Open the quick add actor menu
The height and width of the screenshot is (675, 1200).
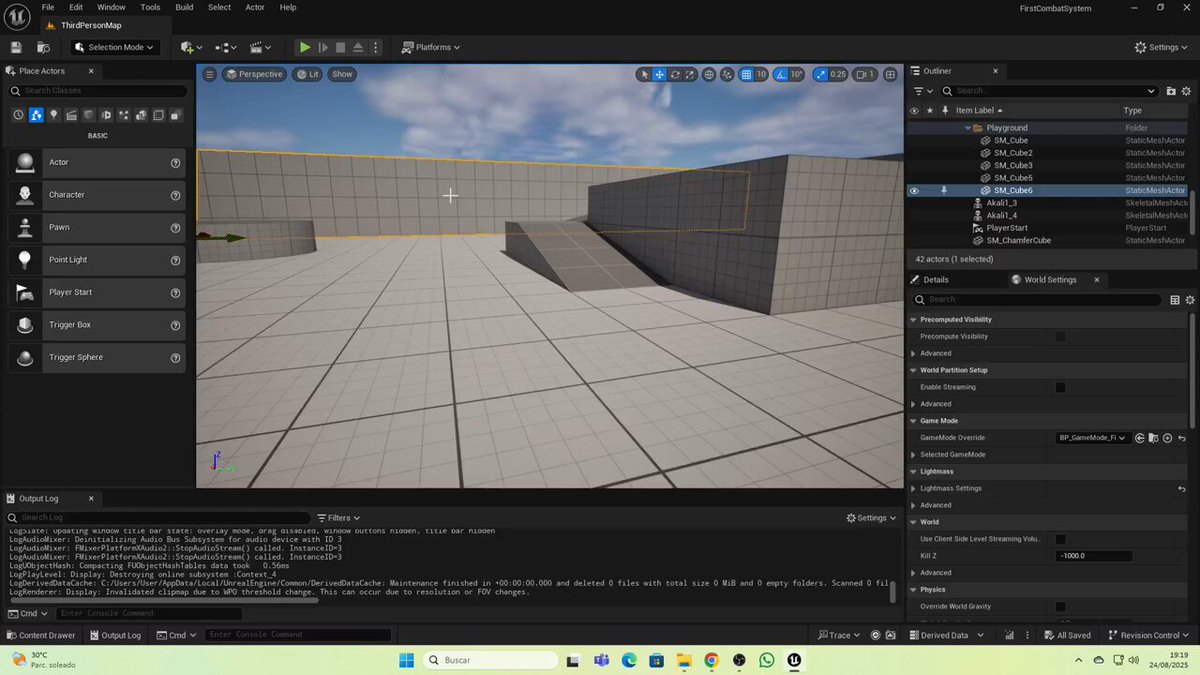(191, 47)
